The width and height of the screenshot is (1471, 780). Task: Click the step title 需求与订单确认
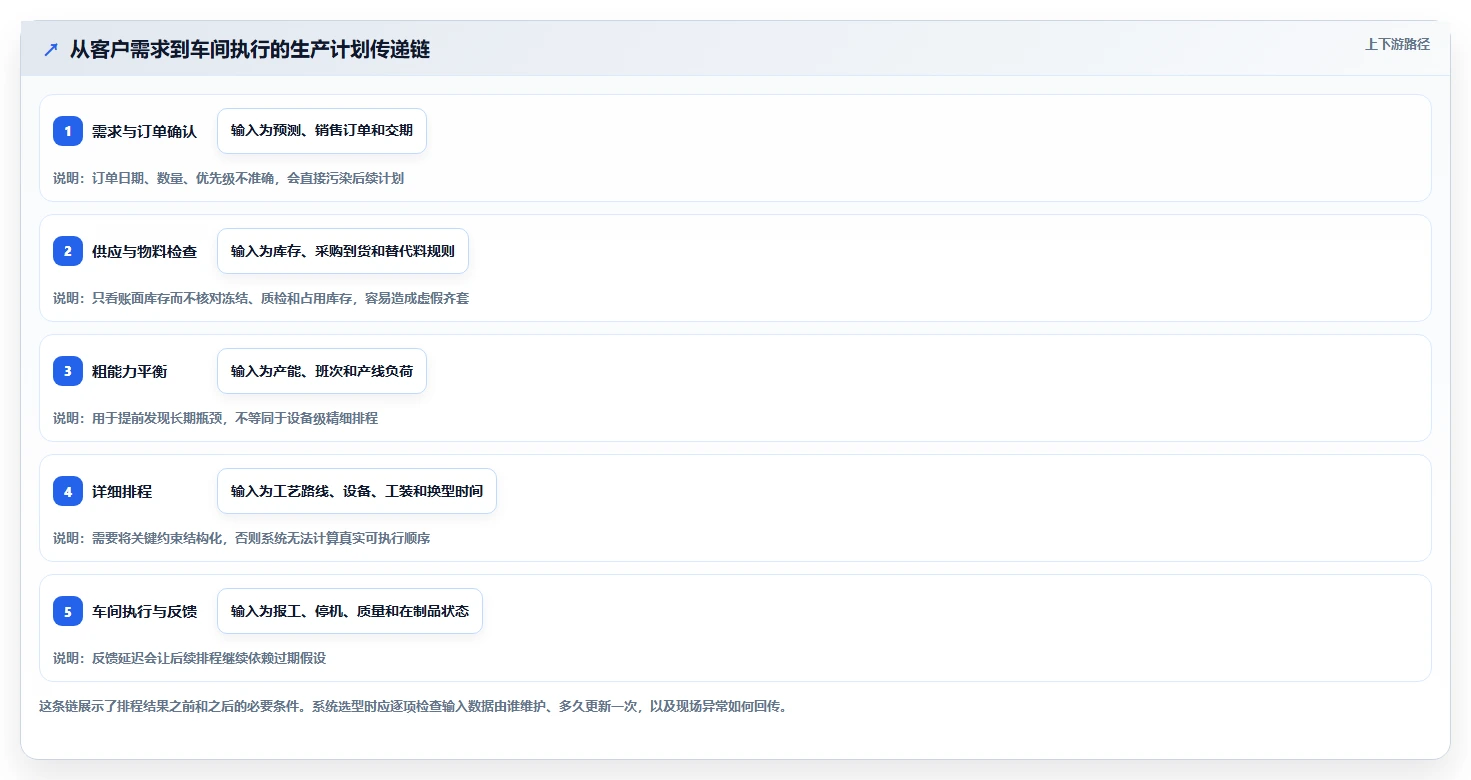[144, 131]
